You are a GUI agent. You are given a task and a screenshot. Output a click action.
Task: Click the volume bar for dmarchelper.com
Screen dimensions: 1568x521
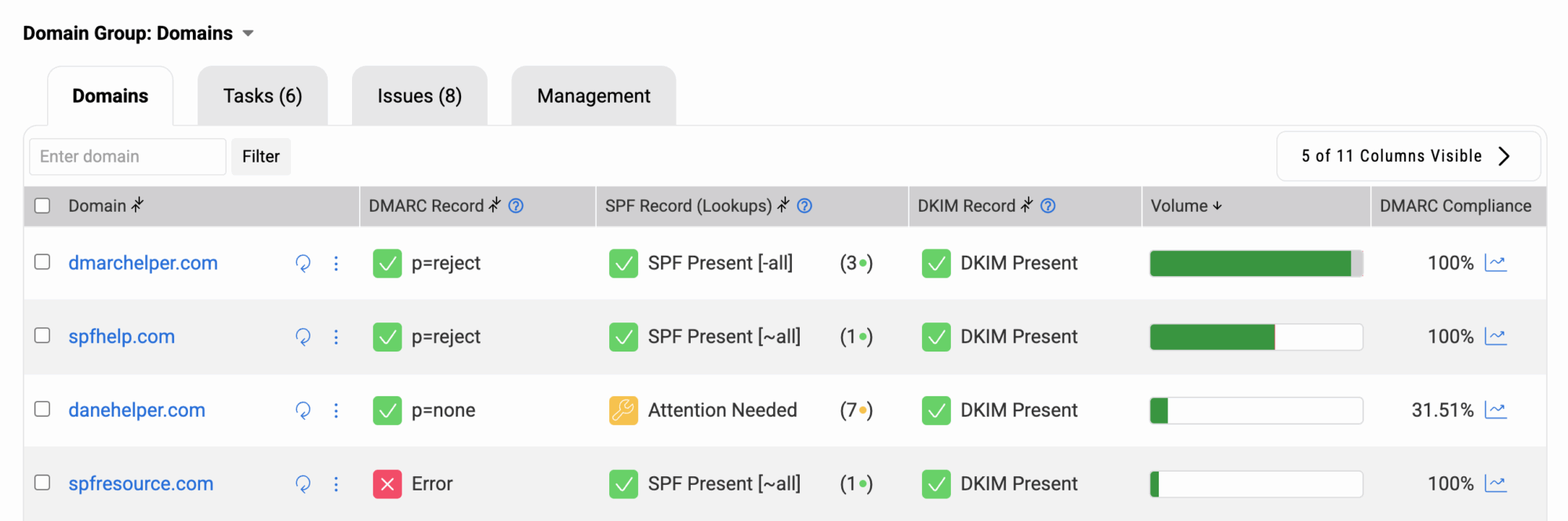click(1257, 264)
